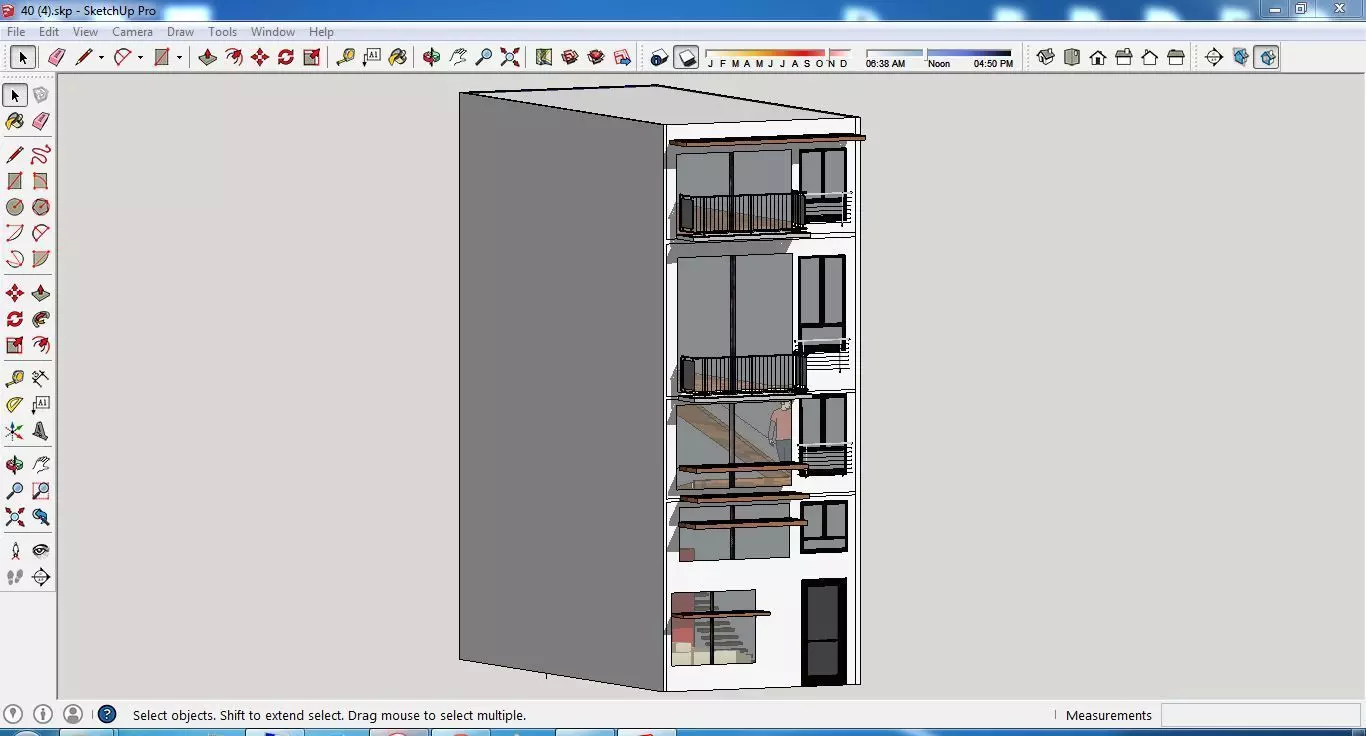Select the Make Component tool
Image resolution: width=1366 pixels, height=736 pixels.
pos(41,95)
